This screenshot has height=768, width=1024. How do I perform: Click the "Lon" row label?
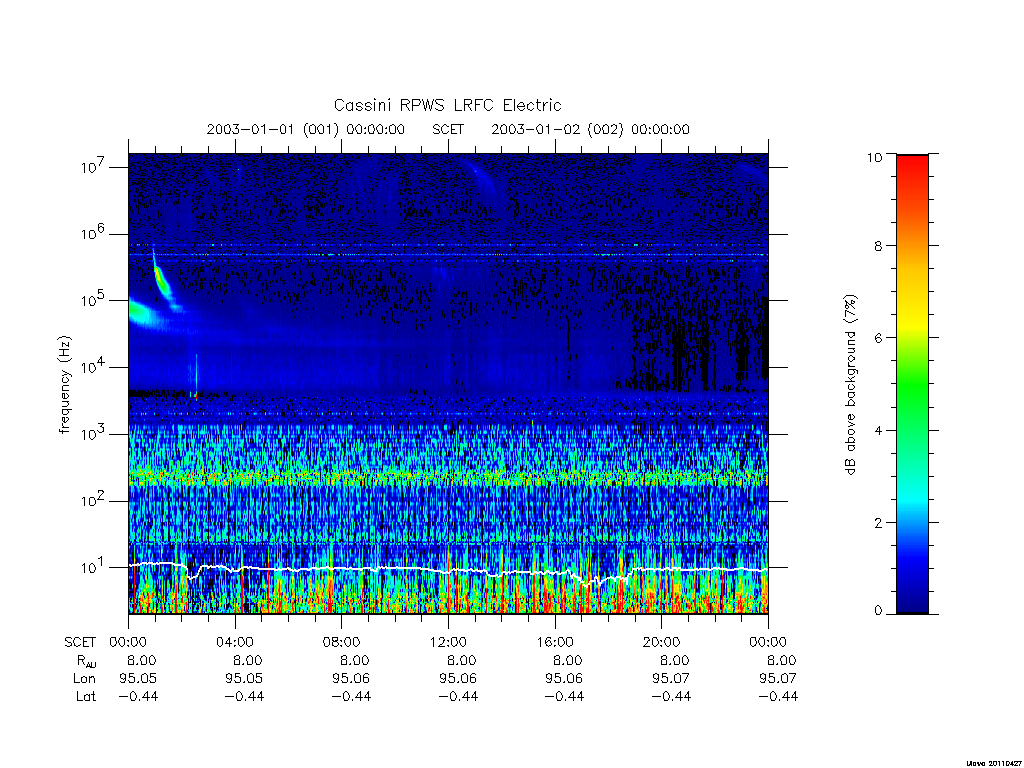pyautogui.click(x=84, y=679)
